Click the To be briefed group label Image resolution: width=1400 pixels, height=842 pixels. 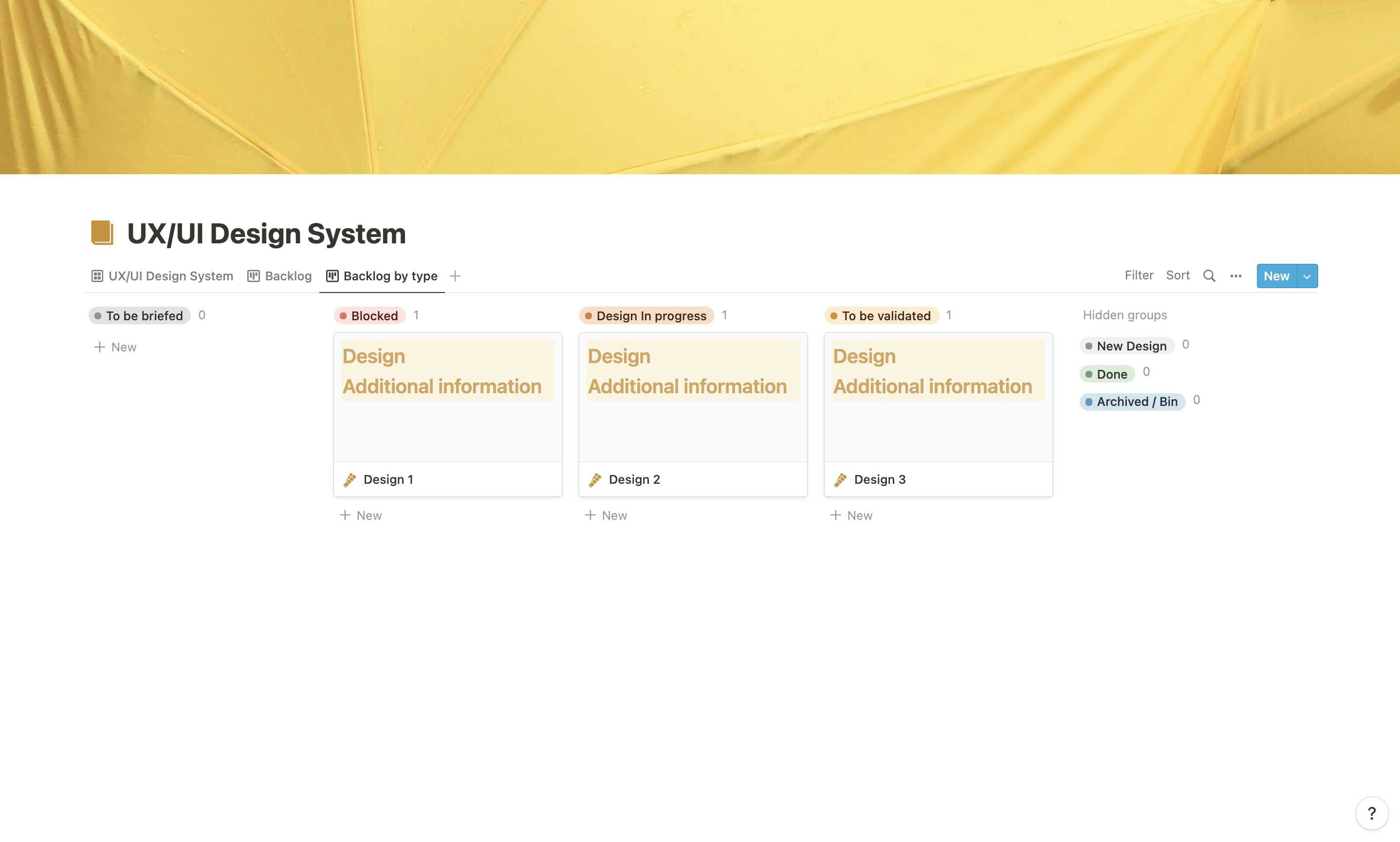(x=139, y=315)
